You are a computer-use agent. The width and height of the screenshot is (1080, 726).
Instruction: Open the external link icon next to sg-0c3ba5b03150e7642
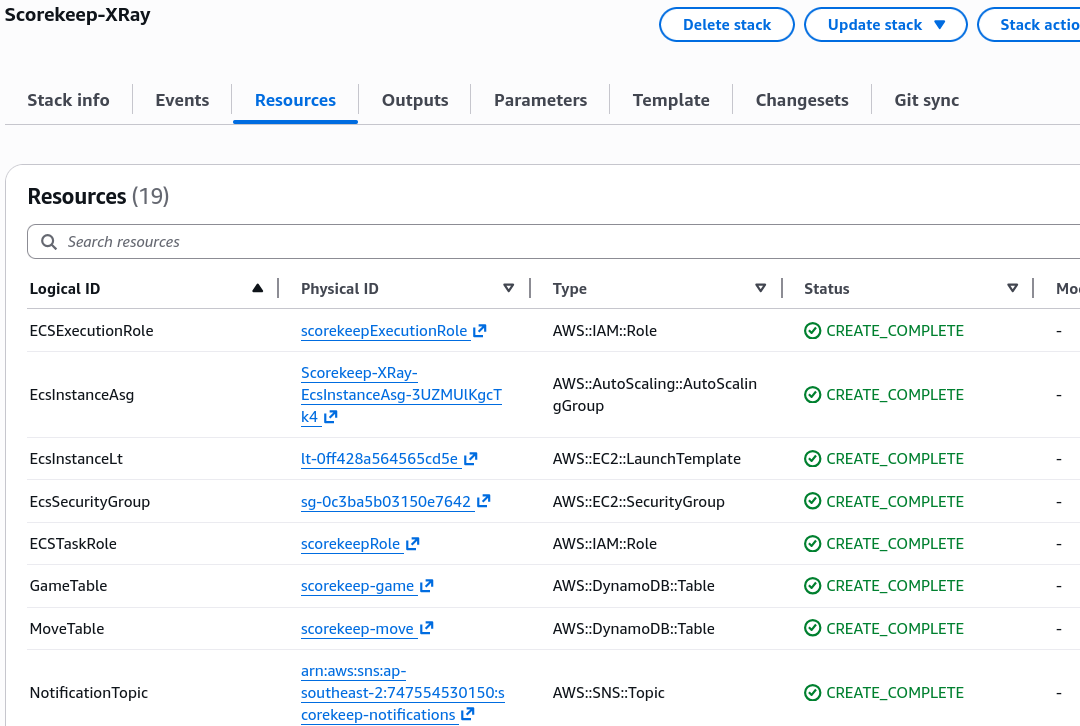(x=484, y=501)
